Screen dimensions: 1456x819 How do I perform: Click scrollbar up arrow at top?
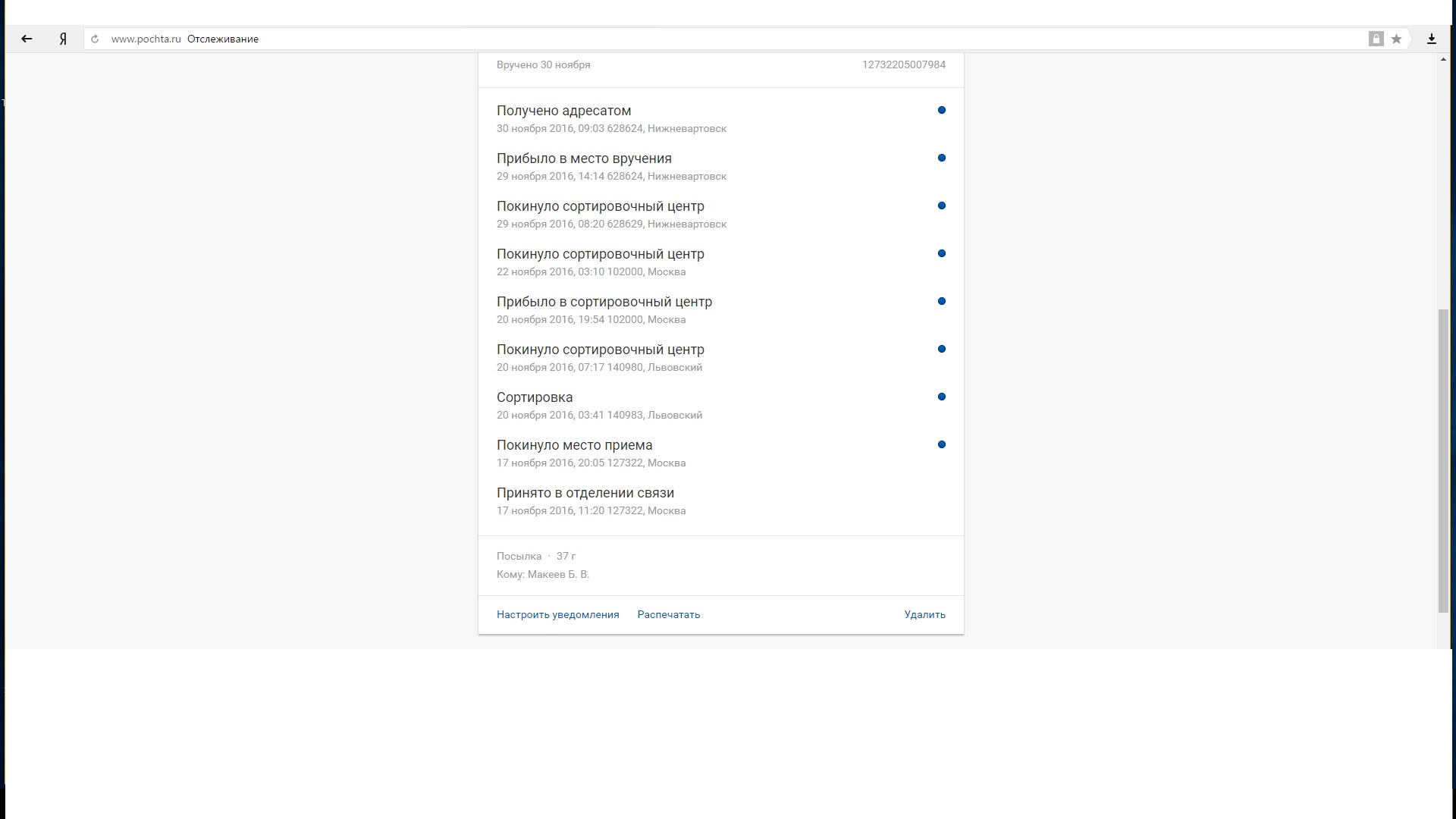click(1443, 60)
